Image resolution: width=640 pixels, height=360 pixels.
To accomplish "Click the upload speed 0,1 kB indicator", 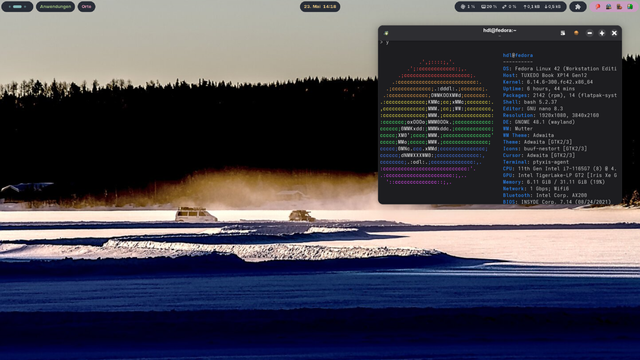I will [x=532, y=7].
